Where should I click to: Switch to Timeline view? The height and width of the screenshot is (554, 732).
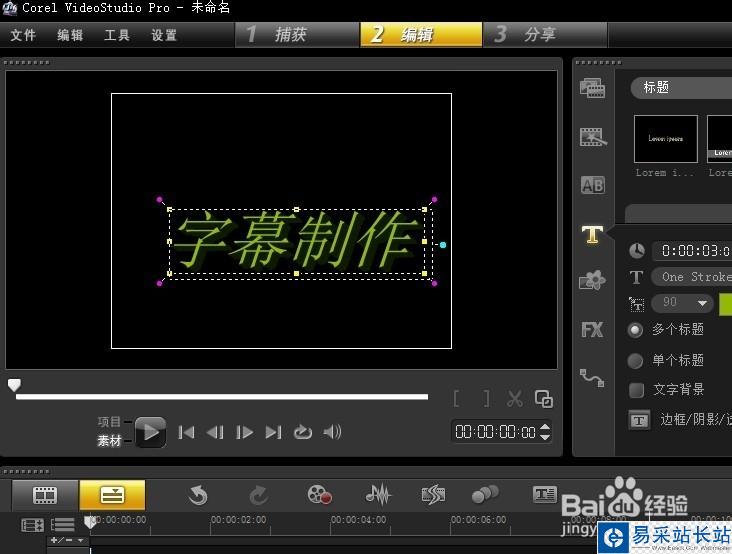[x=112, y=495]
